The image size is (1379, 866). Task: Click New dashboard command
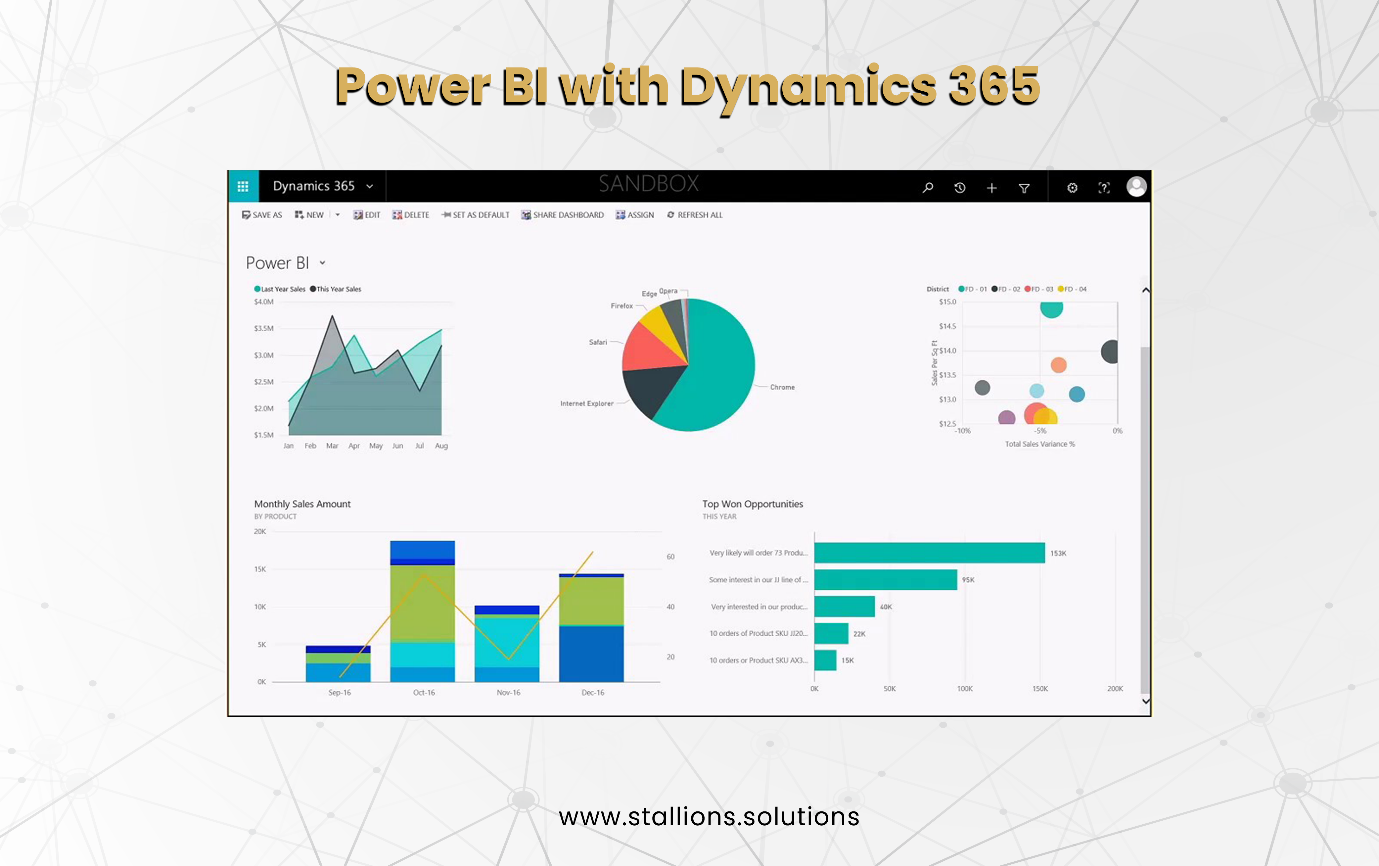click(x=309, y=215)
